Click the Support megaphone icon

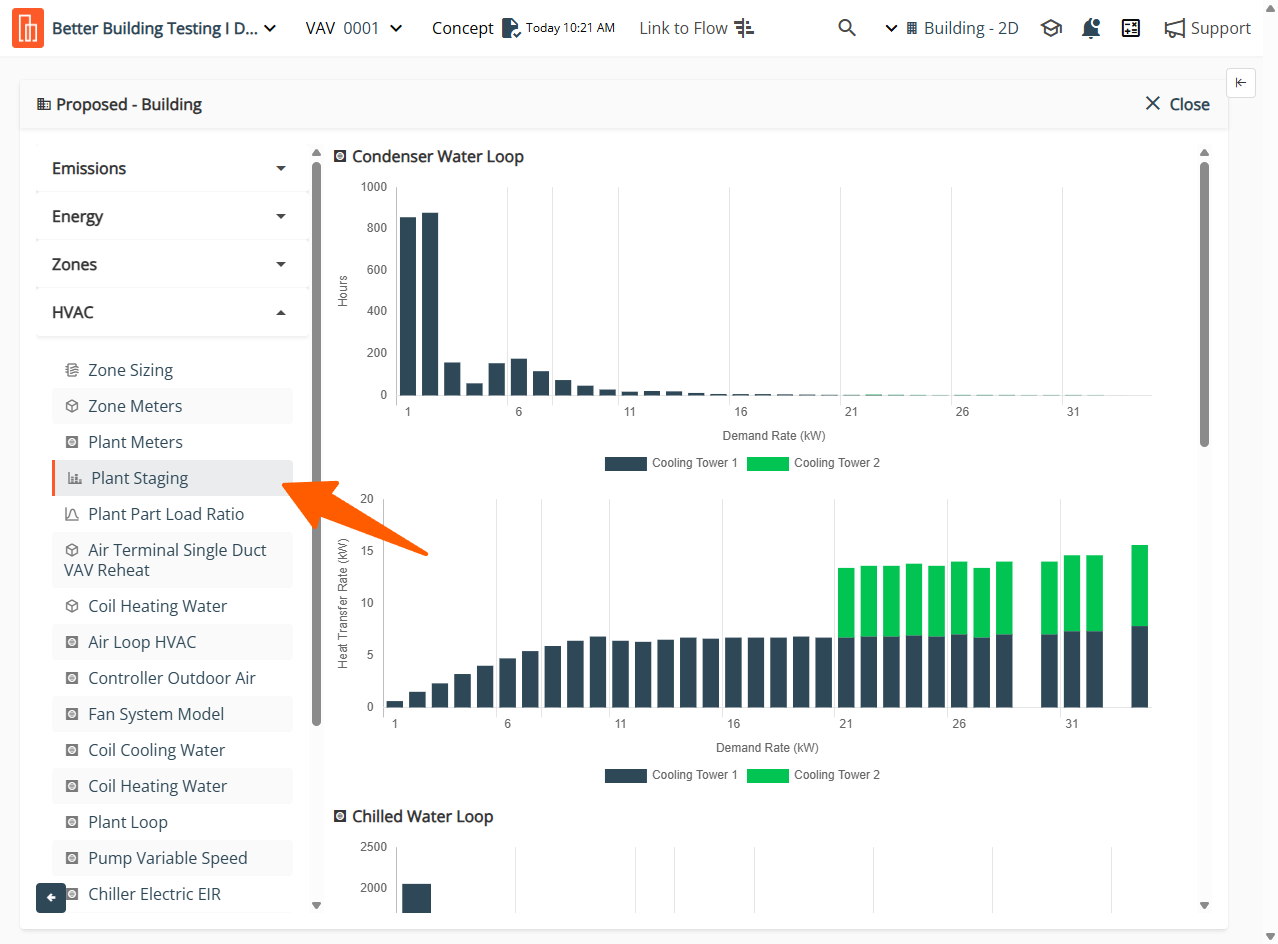tap(1175, 28)
